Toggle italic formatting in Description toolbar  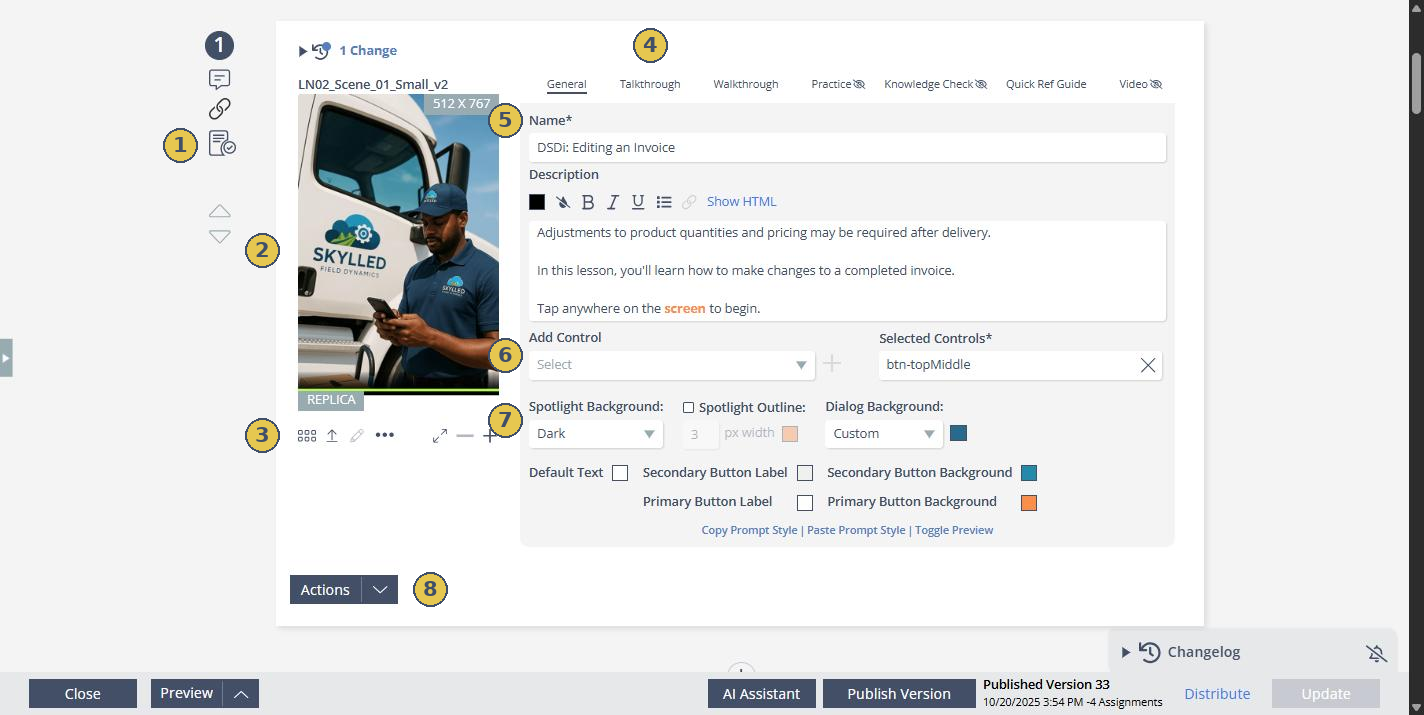[613, 202]
